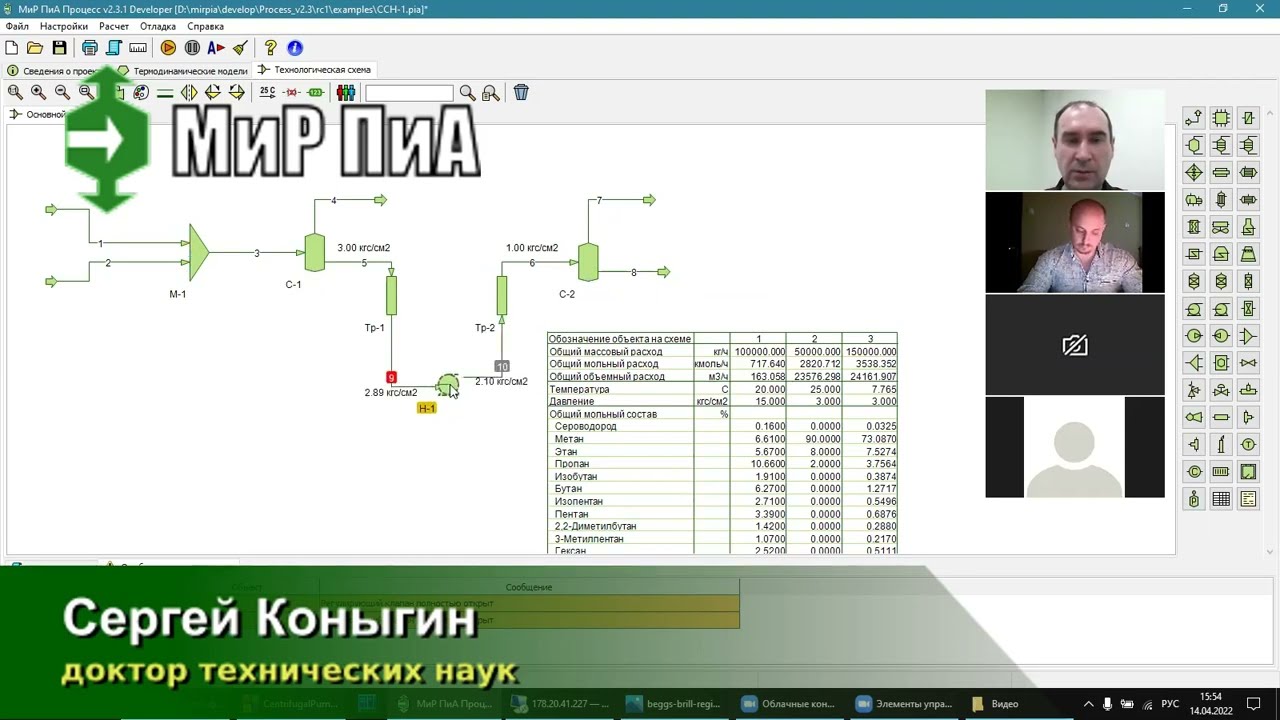Select pipe Tp-1 on the flowsheet
This screenshot has height=720, width=1280.
pyautogui.click(x=391, y=295)
